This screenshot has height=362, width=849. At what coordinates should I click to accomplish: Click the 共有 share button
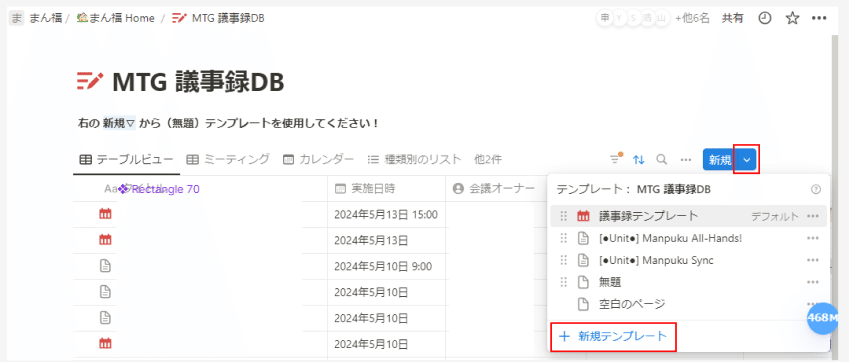click(x=732, y=18)
